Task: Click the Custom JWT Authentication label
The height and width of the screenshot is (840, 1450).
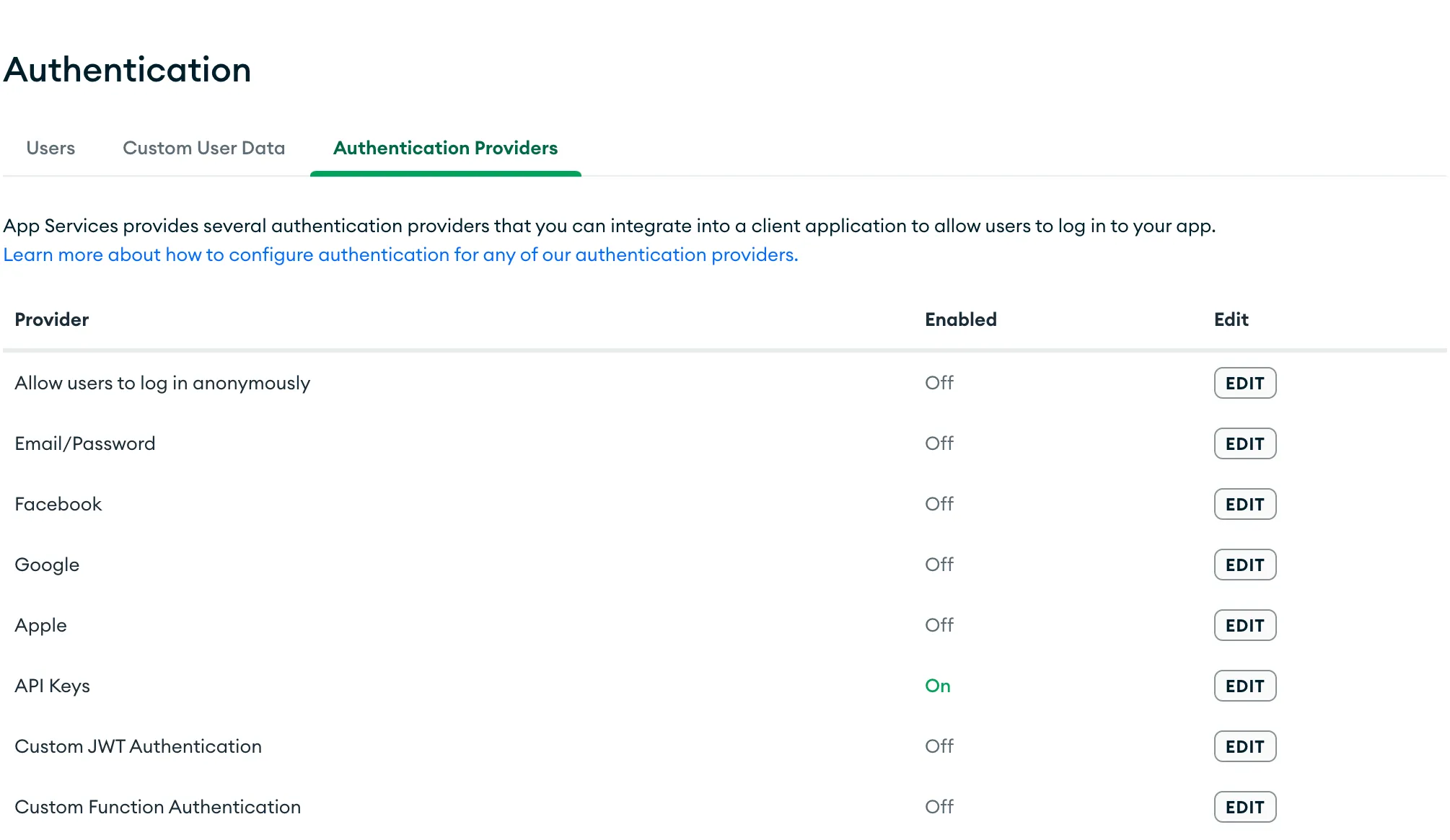Action: (138, 746)
